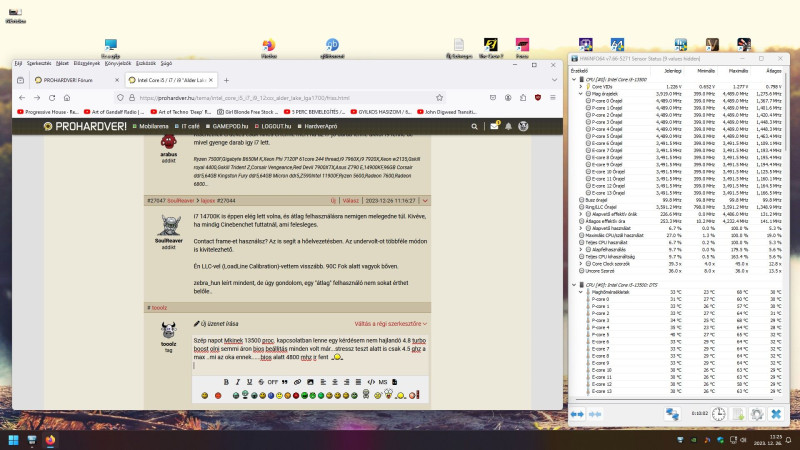Bookmark this page with the star icon
The image size is (800, 450).
point(439,97)
